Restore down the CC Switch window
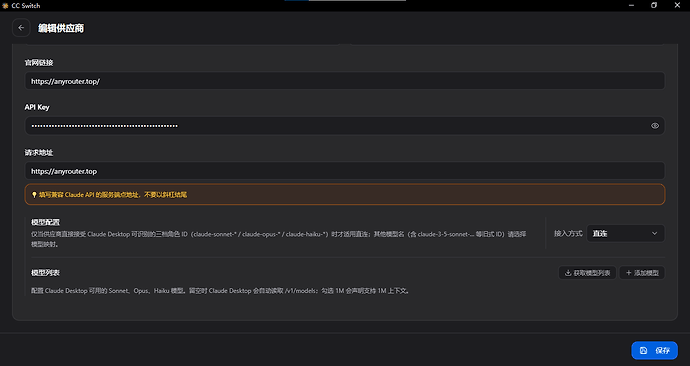This screenshot has height=366, width=690. (x=654, y=5)
